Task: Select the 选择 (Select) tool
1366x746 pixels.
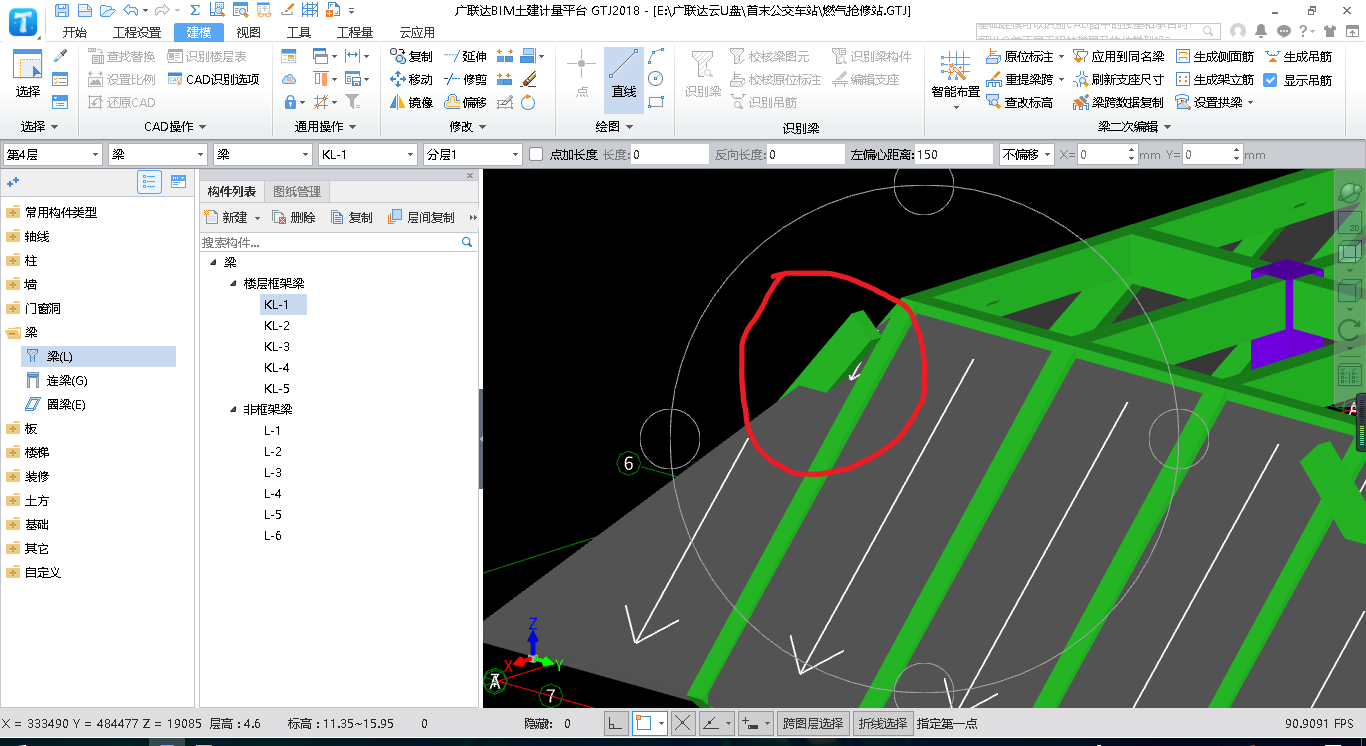Action: 28,74
